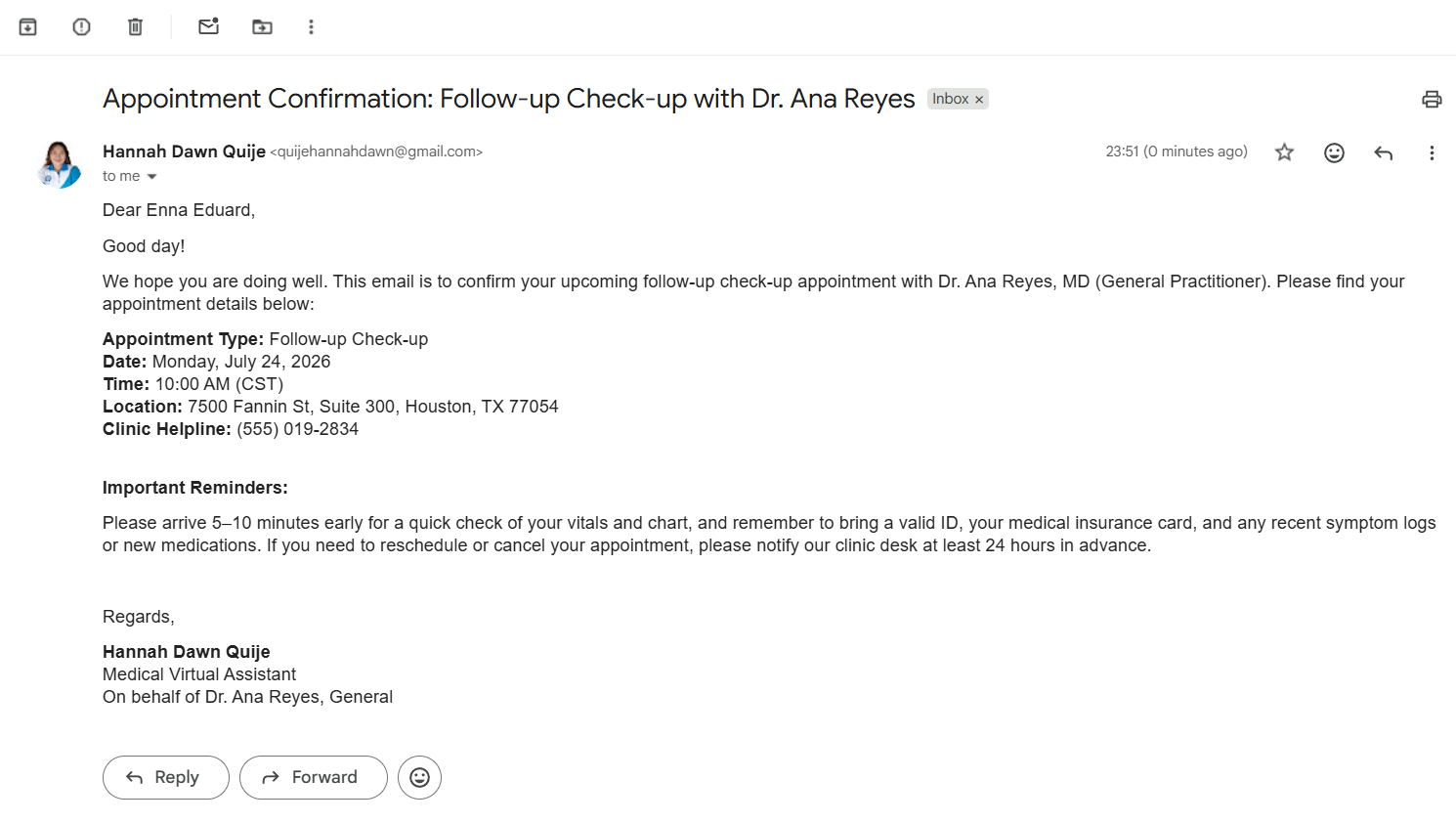Click the reply arrow in the message header

tap(1383, 152)
